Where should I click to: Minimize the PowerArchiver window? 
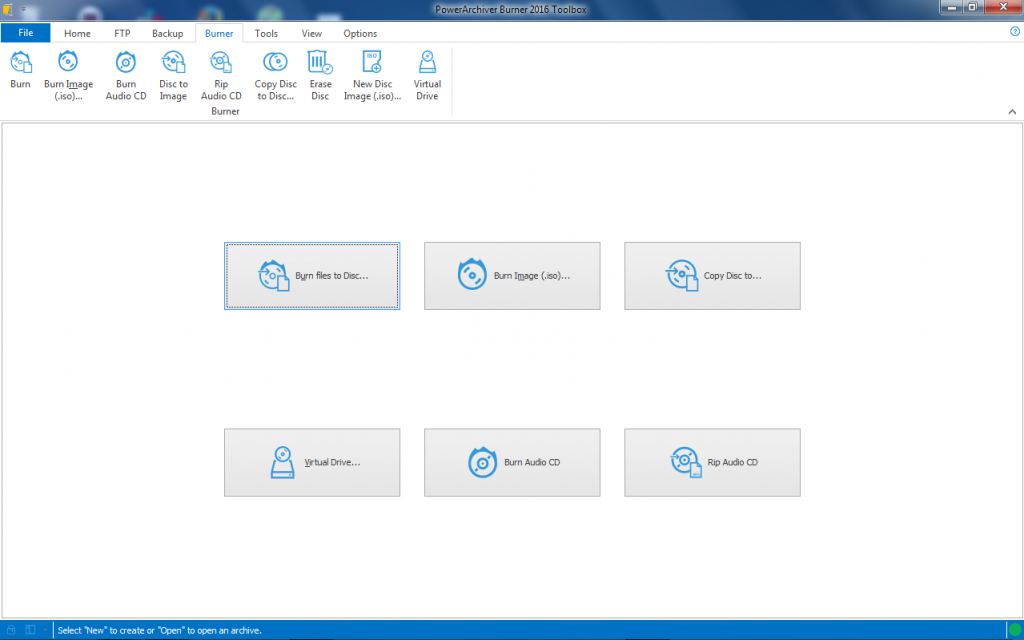point(952,7)
